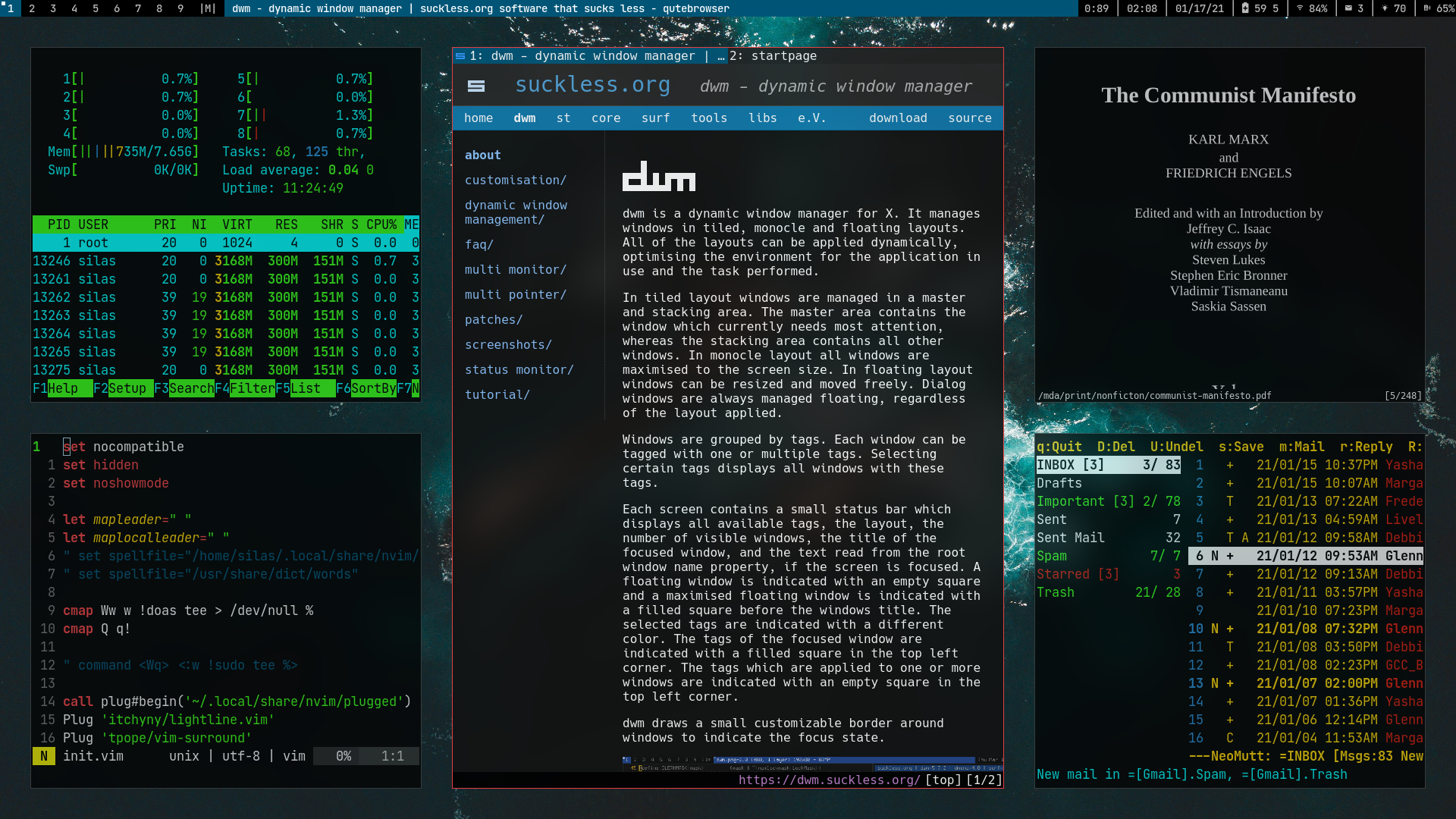Click the mail envelope status icon
Screen dimensions: 1456x819
[x=1348, y=8]
